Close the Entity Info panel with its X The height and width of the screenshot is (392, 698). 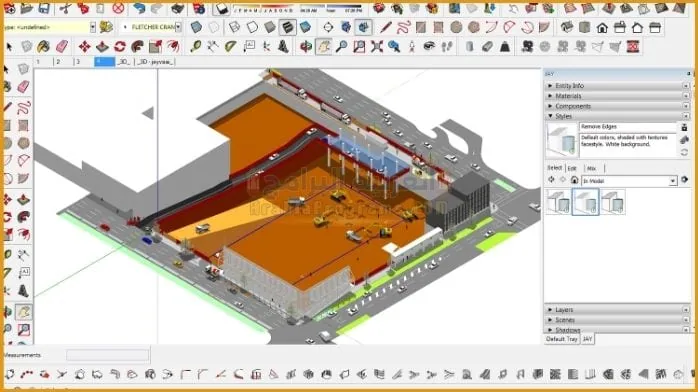point(686,85)
